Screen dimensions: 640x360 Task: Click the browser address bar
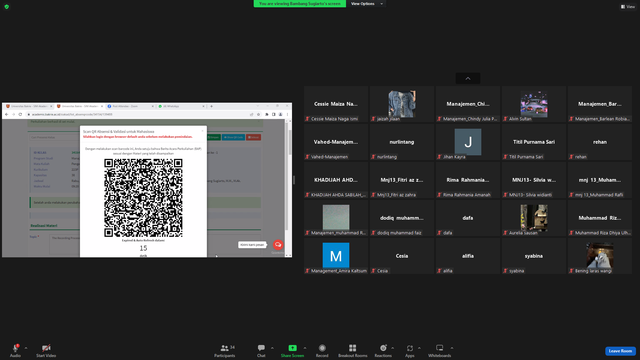pos(138,114)
